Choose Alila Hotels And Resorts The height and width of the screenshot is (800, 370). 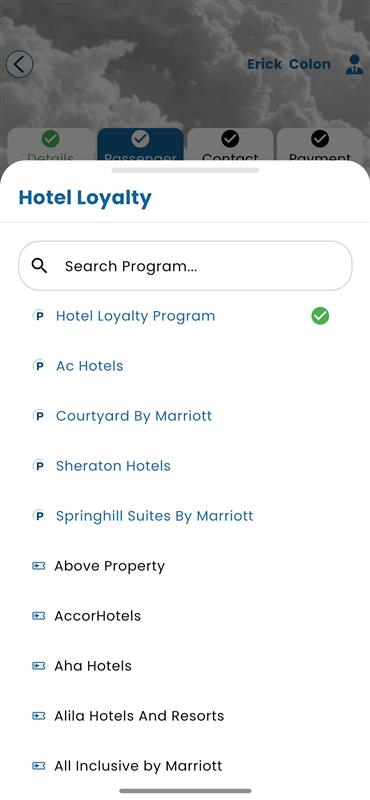(x=139, y=716)
